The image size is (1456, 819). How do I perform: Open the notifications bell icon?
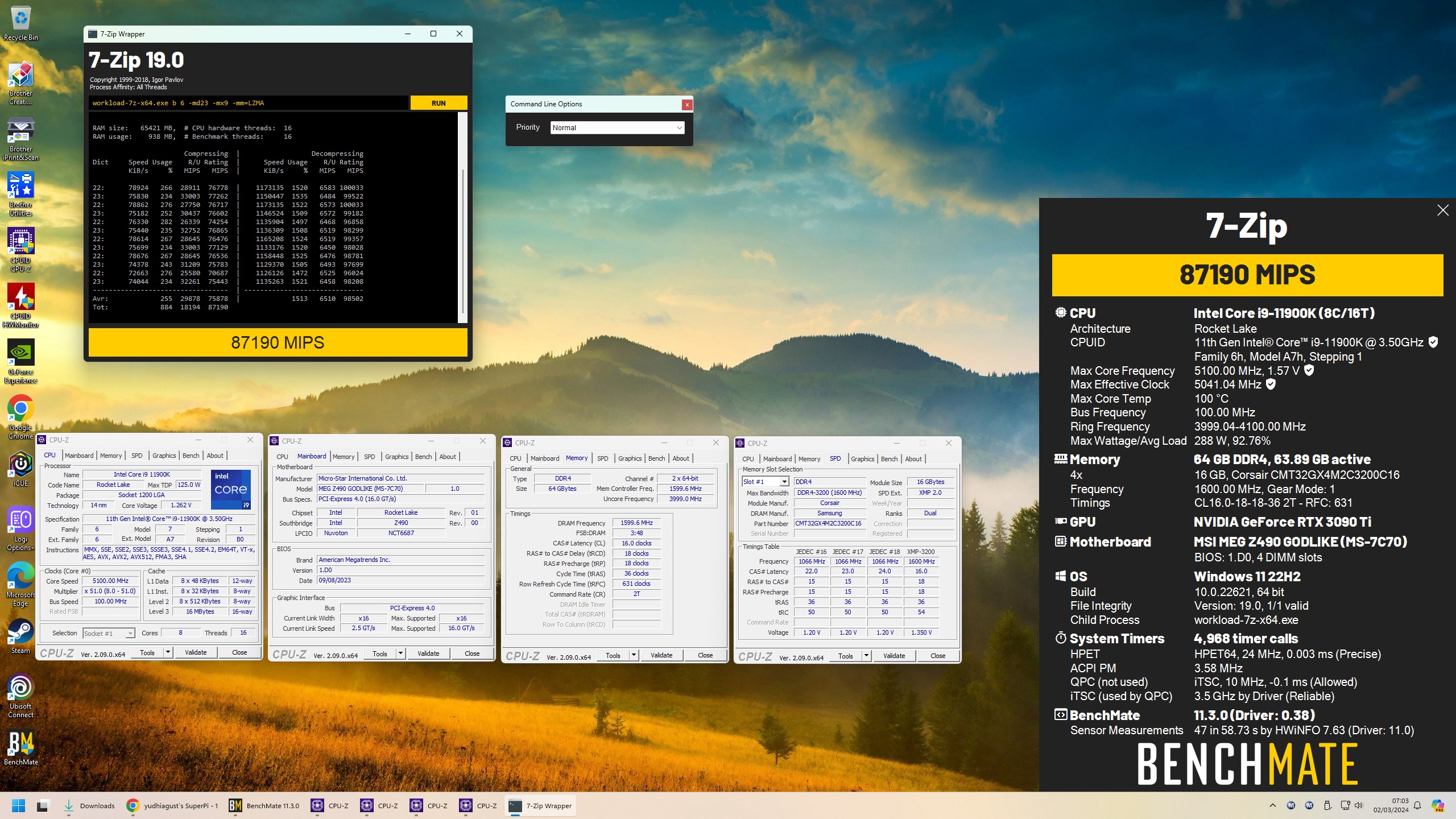[1417, 805]
